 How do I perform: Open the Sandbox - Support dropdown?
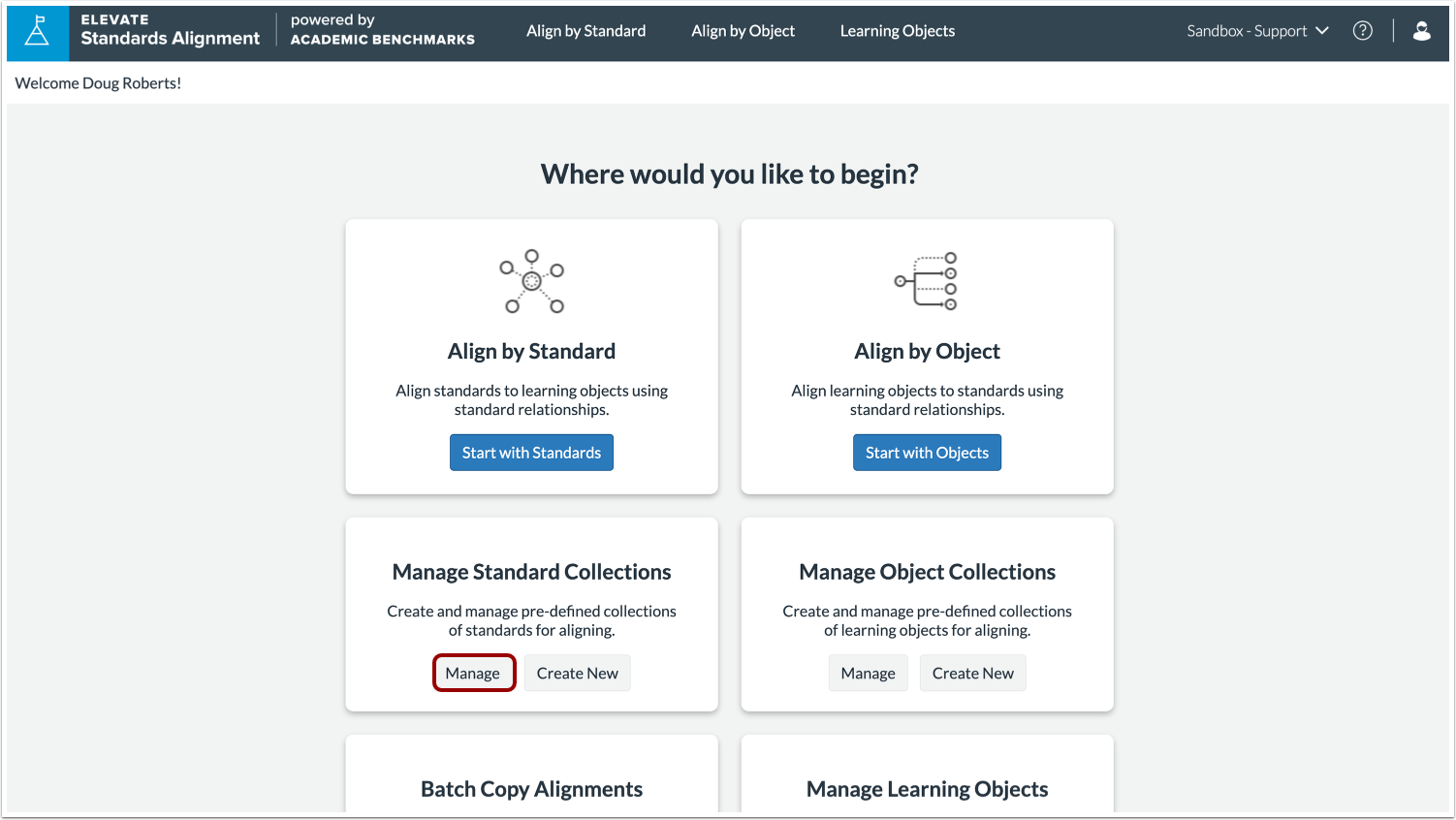click(x=1256, y=30)
